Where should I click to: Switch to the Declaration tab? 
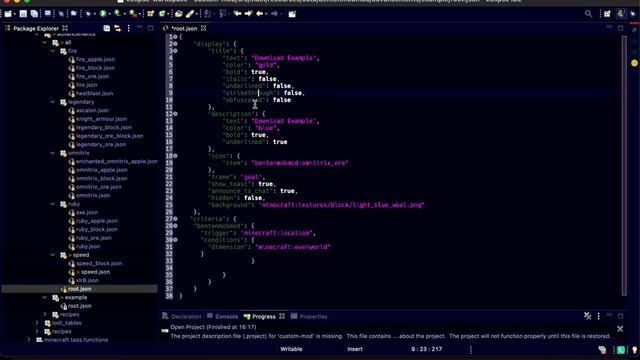coord(182,316)
